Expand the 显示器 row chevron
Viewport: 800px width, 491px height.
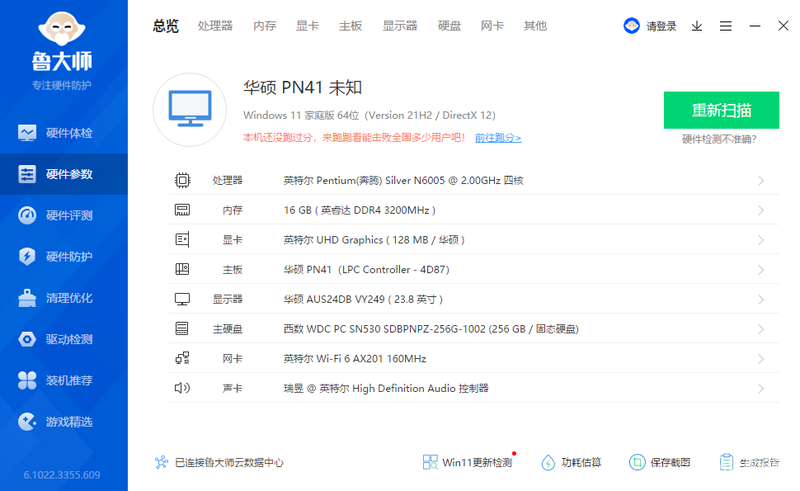tap(761, 300)
